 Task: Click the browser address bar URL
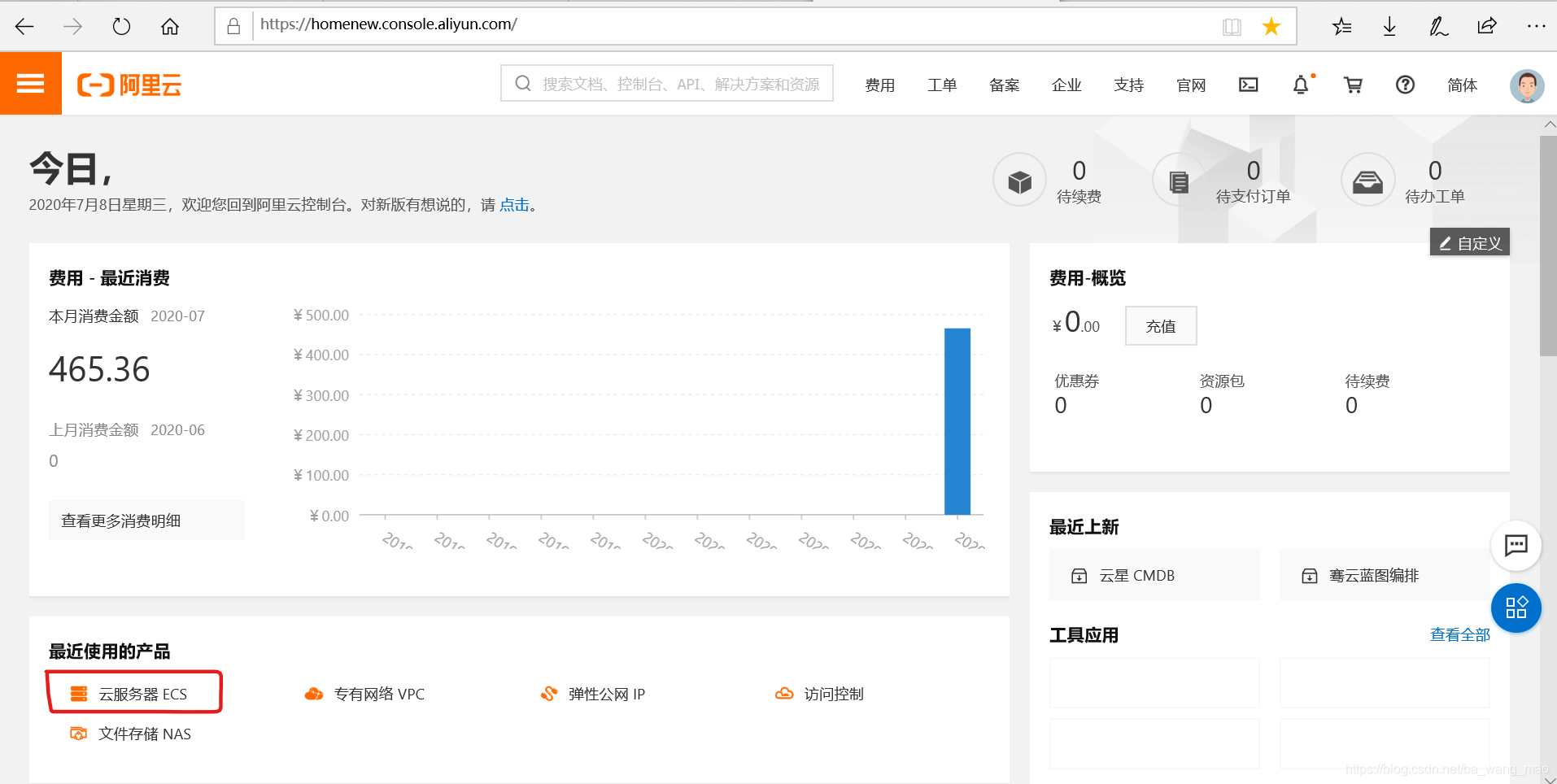(389, 24)
